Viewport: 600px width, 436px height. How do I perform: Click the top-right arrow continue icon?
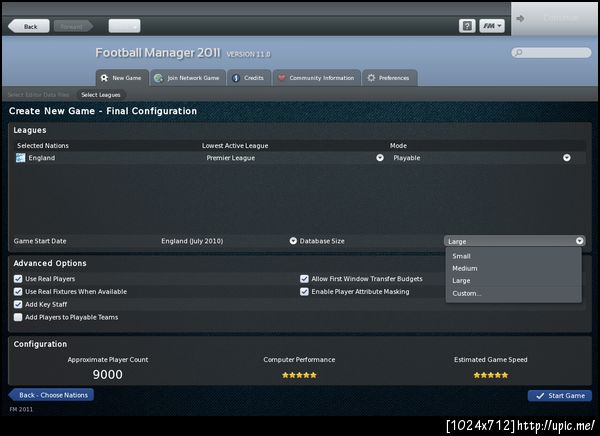[520, 18]
